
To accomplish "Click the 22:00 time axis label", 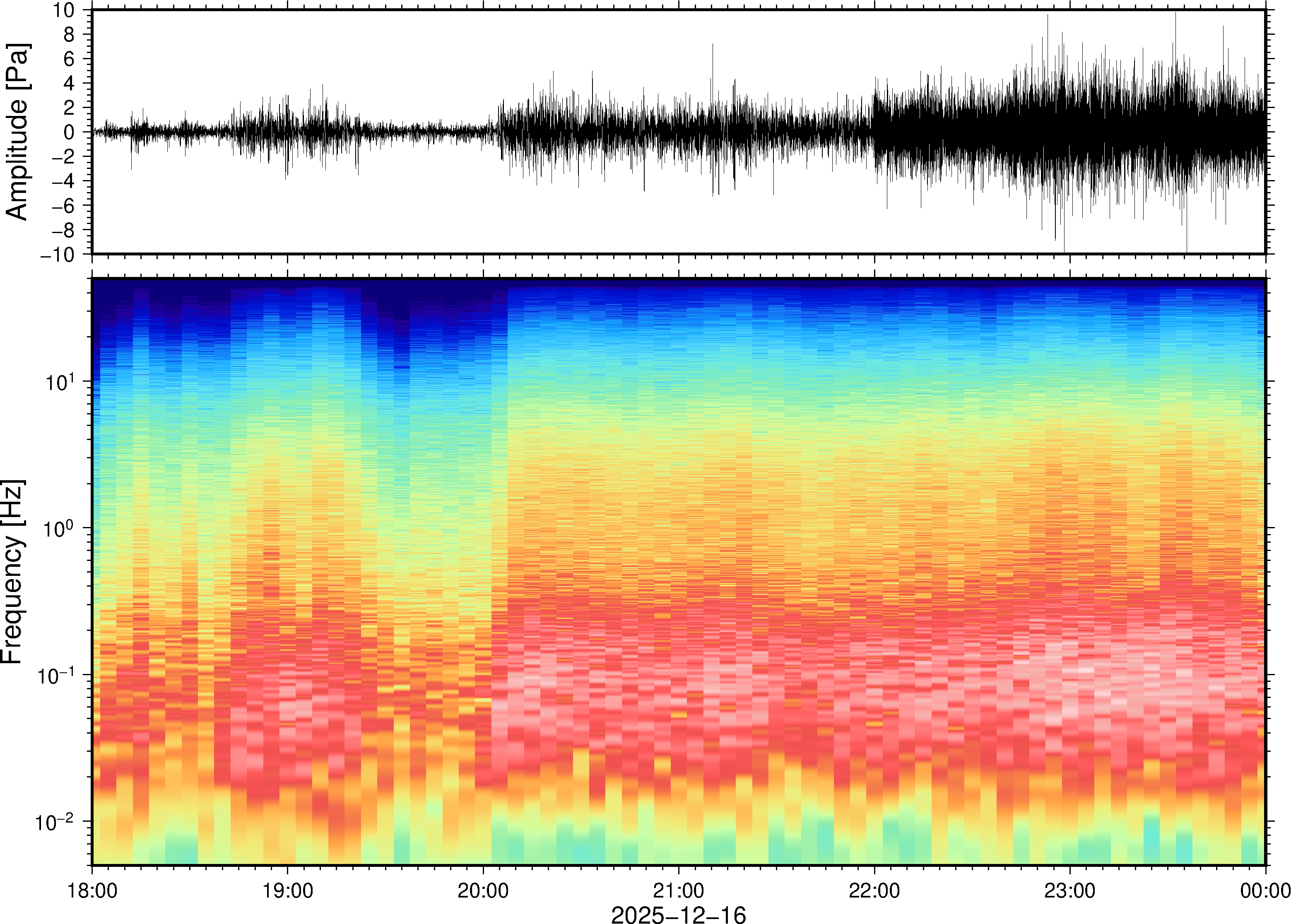I will (874, 890).
